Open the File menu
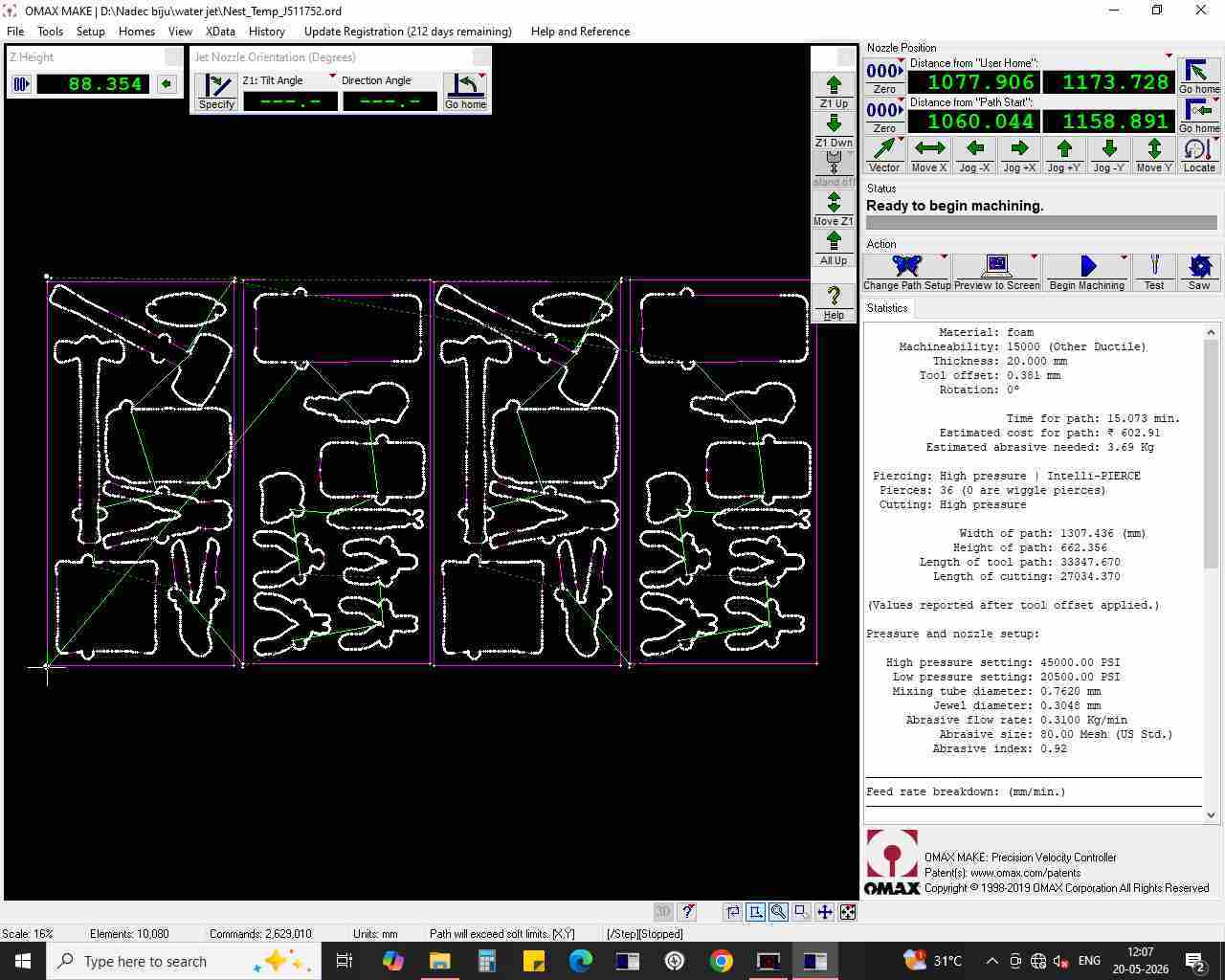1225x980 pixels. coord(15,32)
